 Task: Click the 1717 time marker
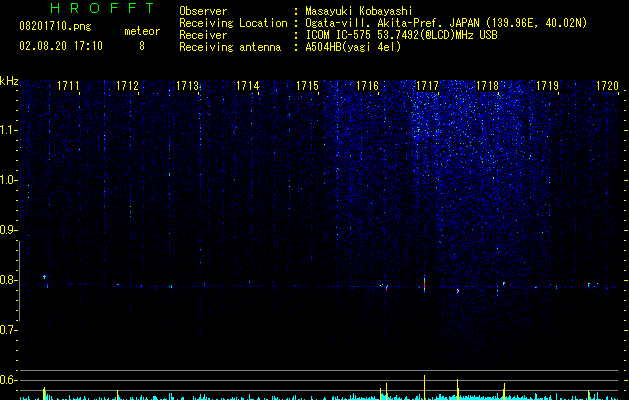(427, 86)
